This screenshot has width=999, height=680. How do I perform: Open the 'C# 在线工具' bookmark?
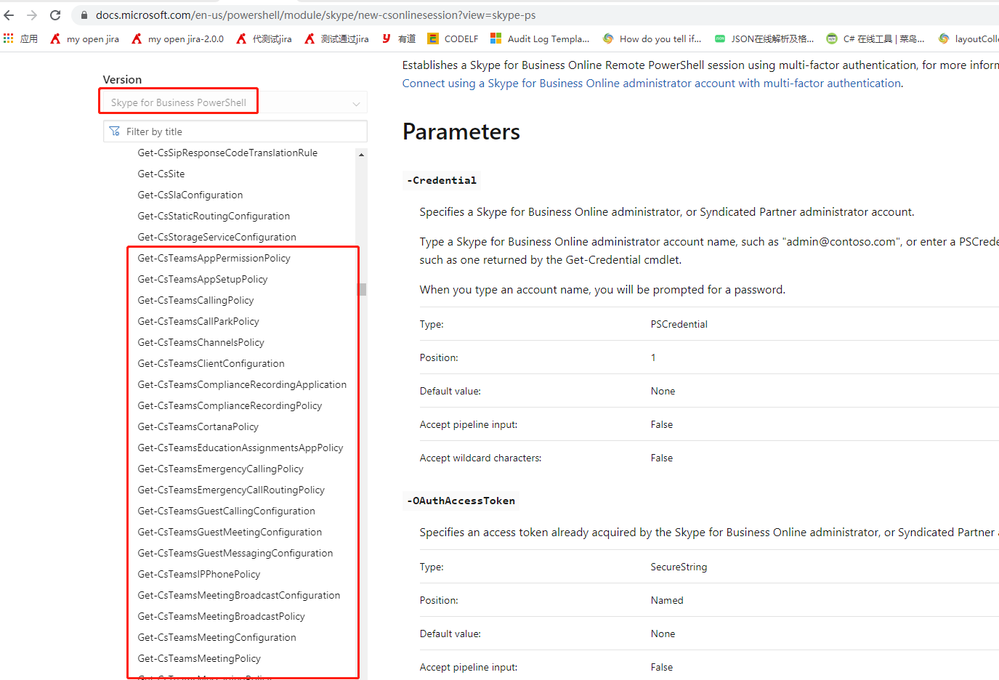click(876, 39)
